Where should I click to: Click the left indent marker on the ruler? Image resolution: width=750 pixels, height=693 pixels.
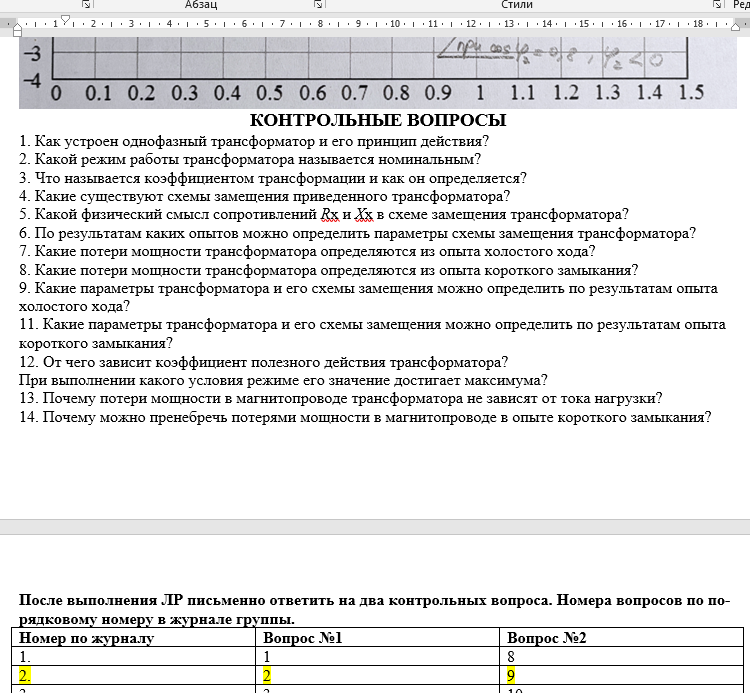click(16, 31)
